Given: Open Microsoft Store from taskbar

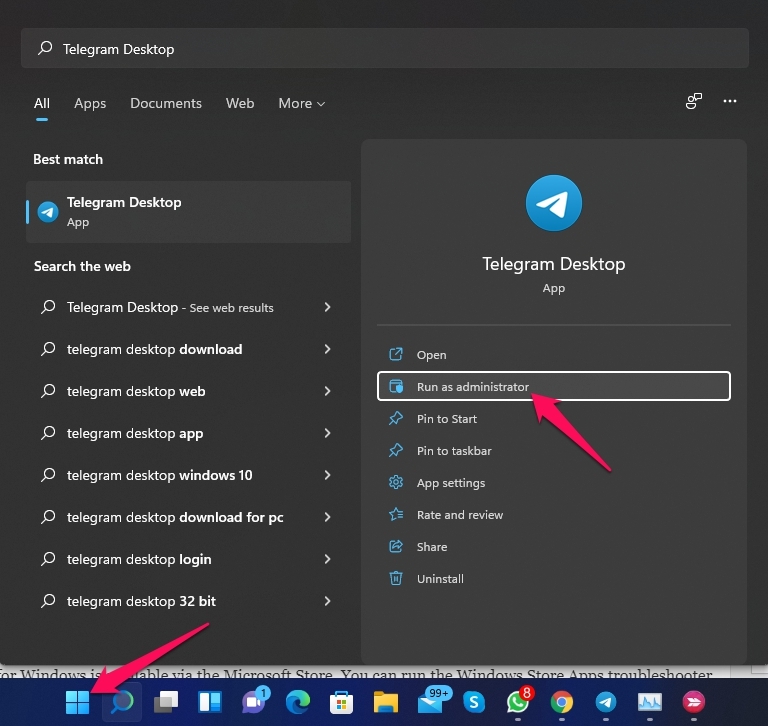Looking at the screenshot, I should coord(341,702).
